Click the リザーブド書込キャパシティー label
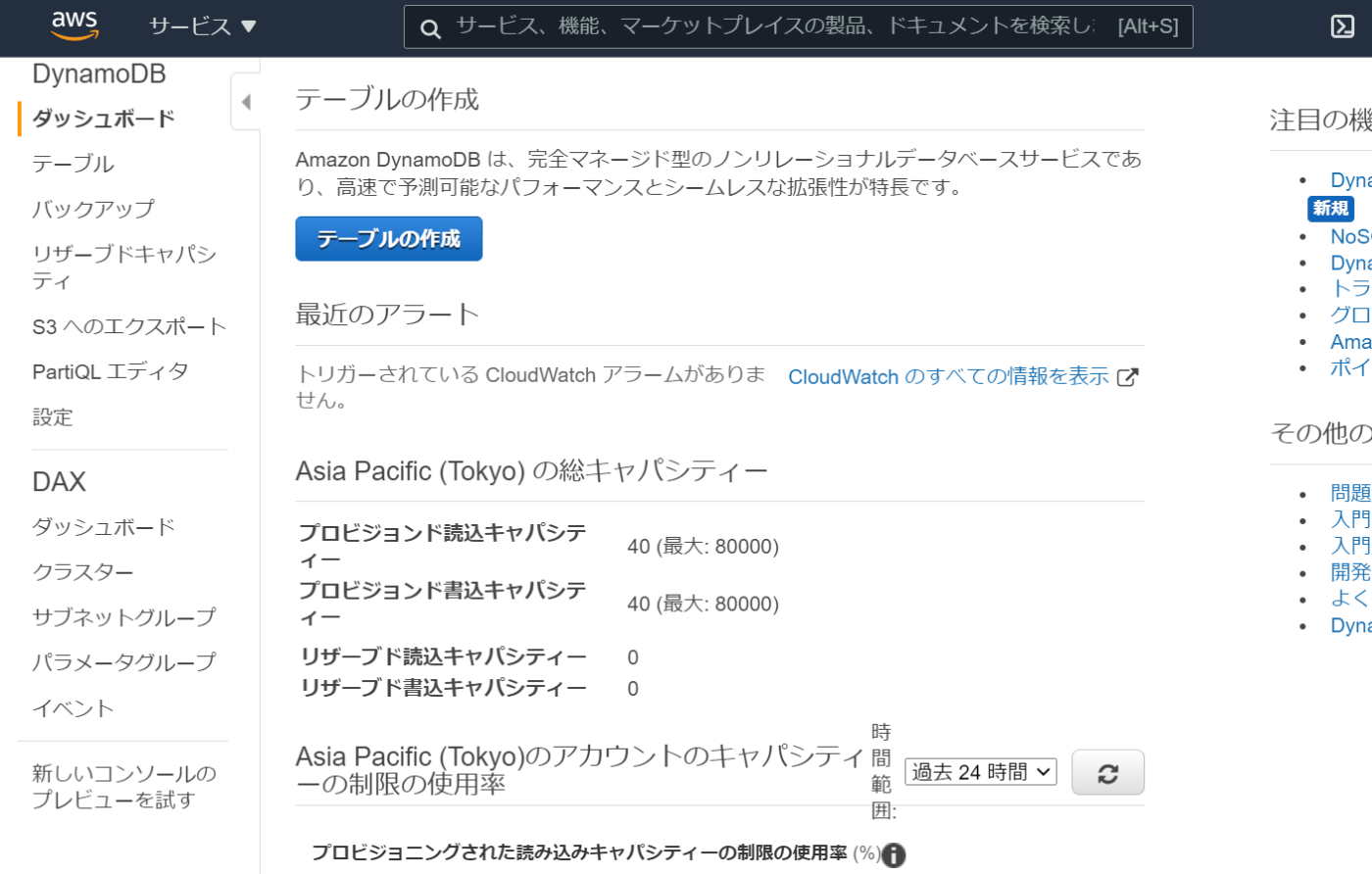The width and height of the screenshot is (1372, 874). coord(444,689)
